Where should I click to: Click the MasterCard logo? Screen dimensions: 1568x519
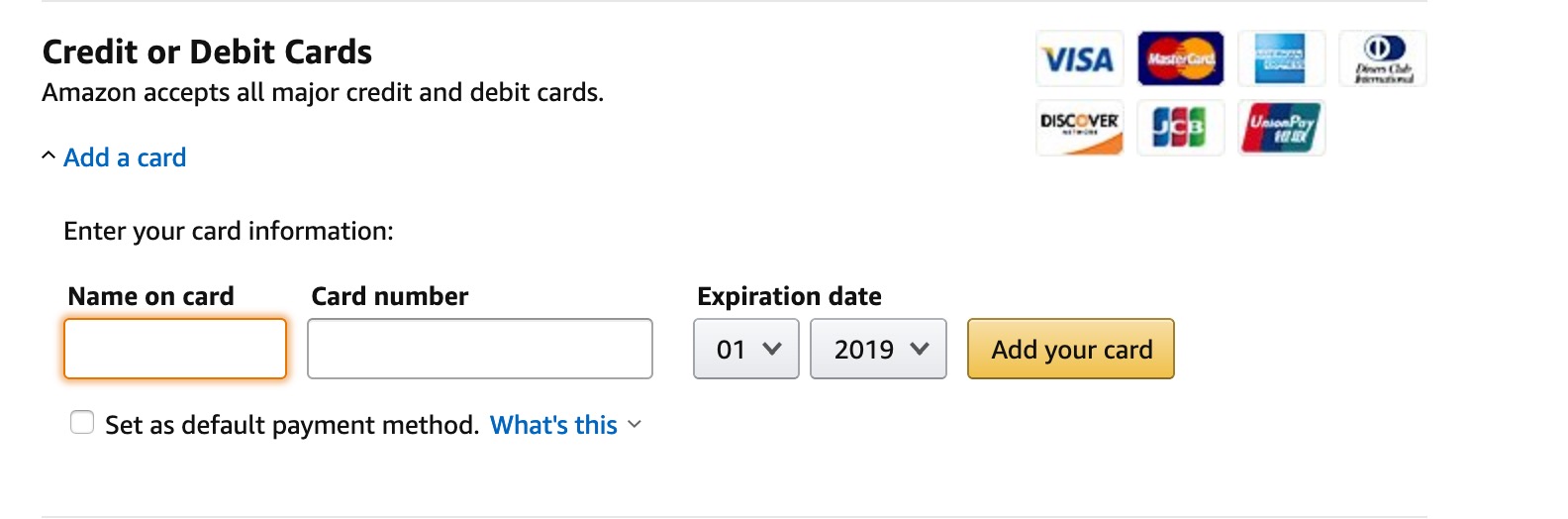1180,59
